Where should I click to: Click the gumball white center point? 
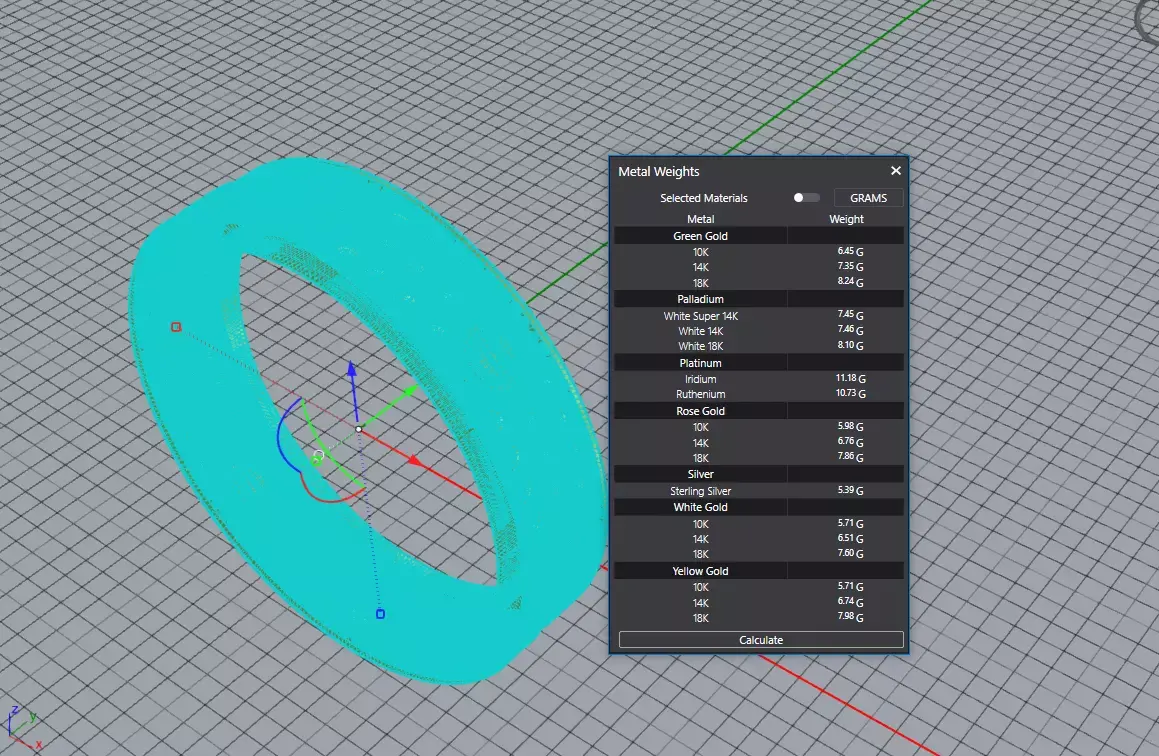pyautogui.click(x=358, y=429)
